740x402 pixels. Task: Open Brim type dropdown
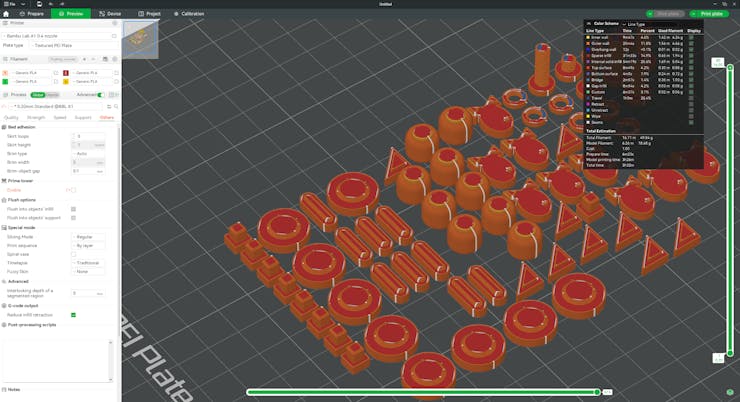pos(88,154)
